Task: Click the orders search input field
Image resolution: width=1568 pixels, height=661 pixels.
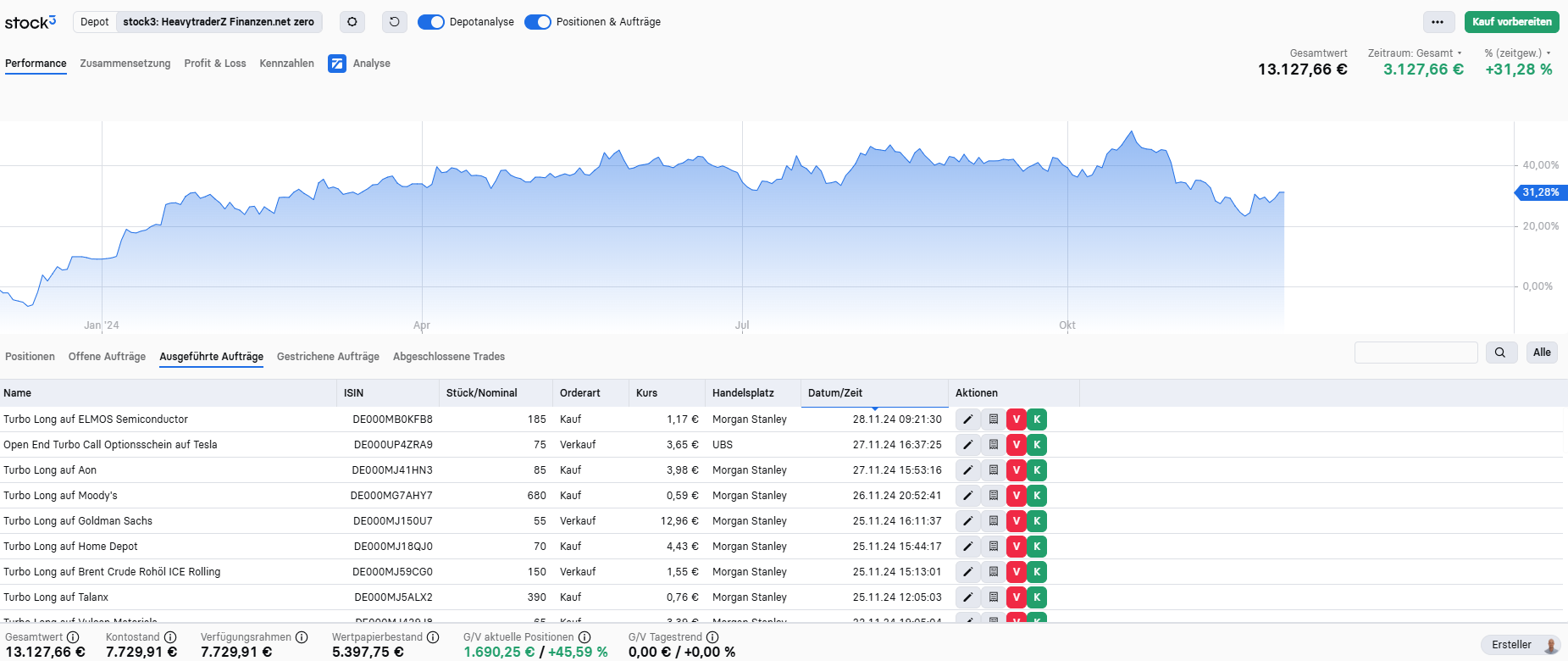Action: (x=1416, y=353)
